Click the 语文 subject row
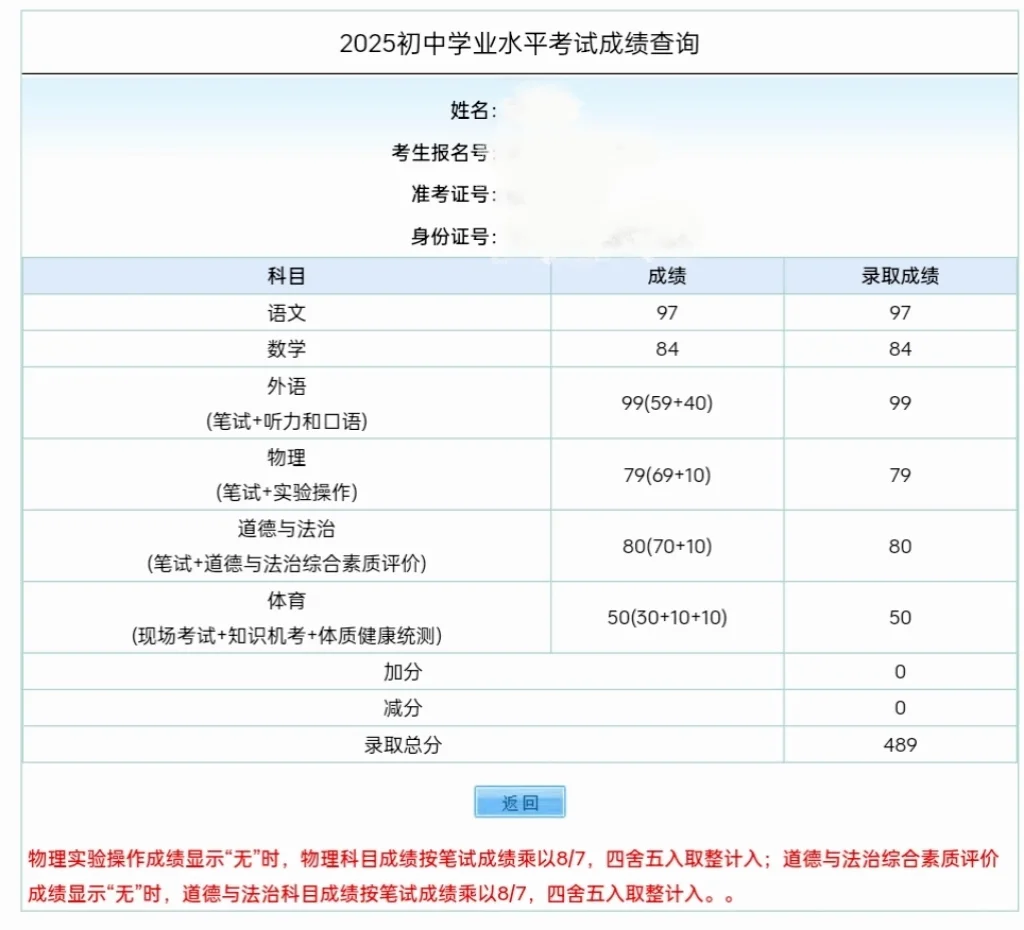The image size is (1024, 930). point(287,312)
